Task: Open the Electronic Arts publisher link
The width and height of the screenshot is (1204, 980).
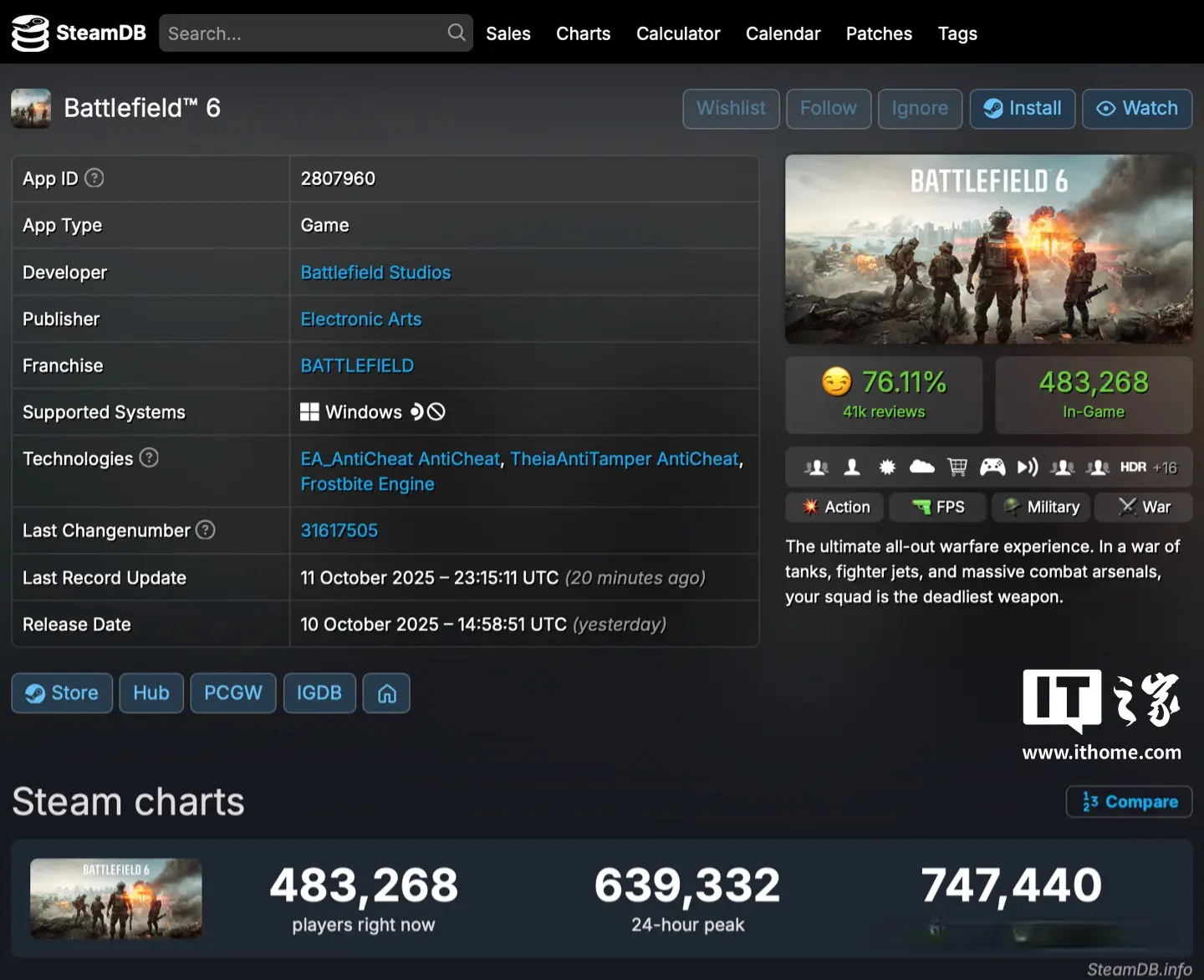Action: coord(361,319)
